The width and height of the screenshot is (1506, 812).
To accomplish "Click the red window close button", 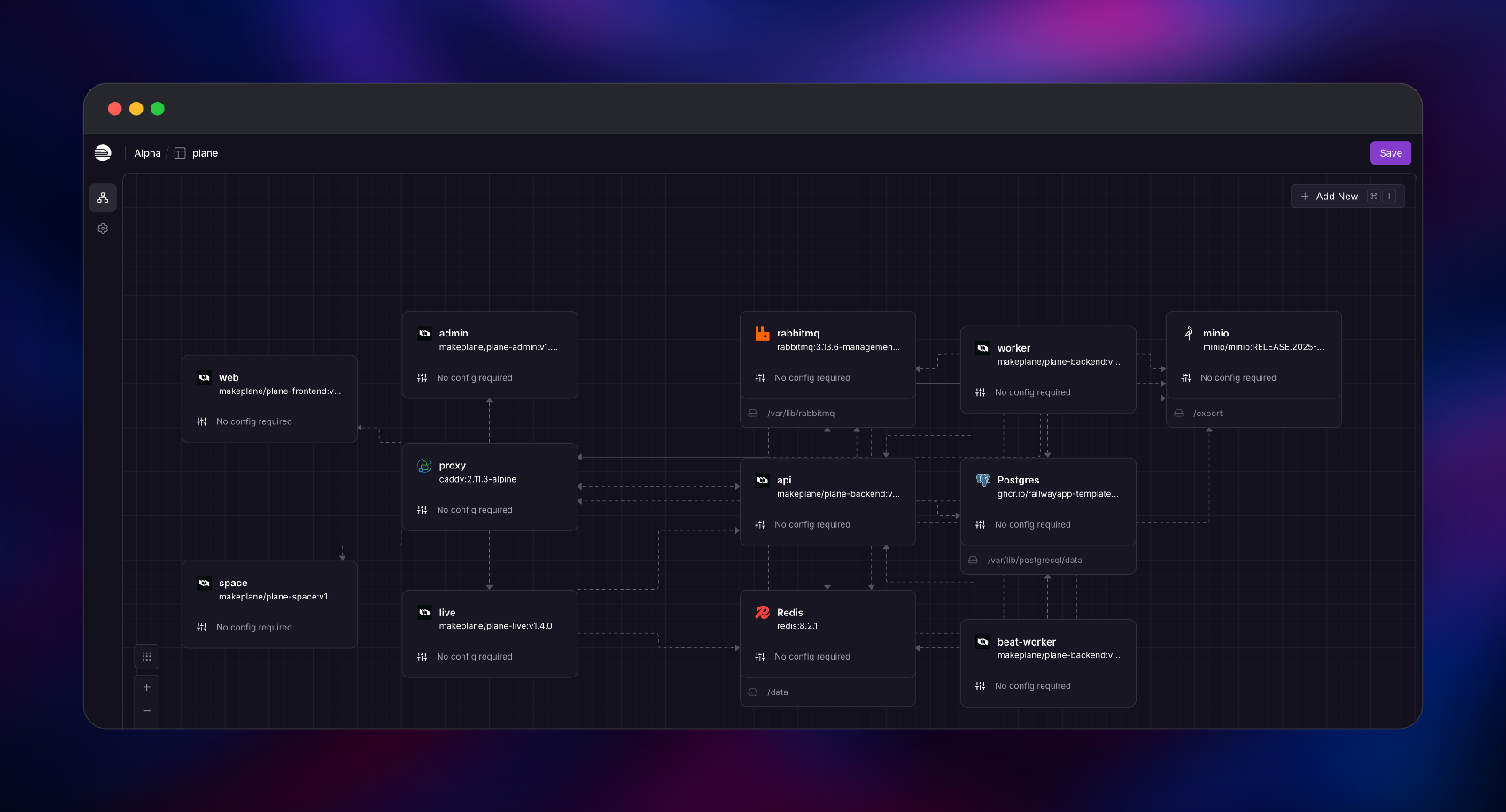I will [115, 109].
